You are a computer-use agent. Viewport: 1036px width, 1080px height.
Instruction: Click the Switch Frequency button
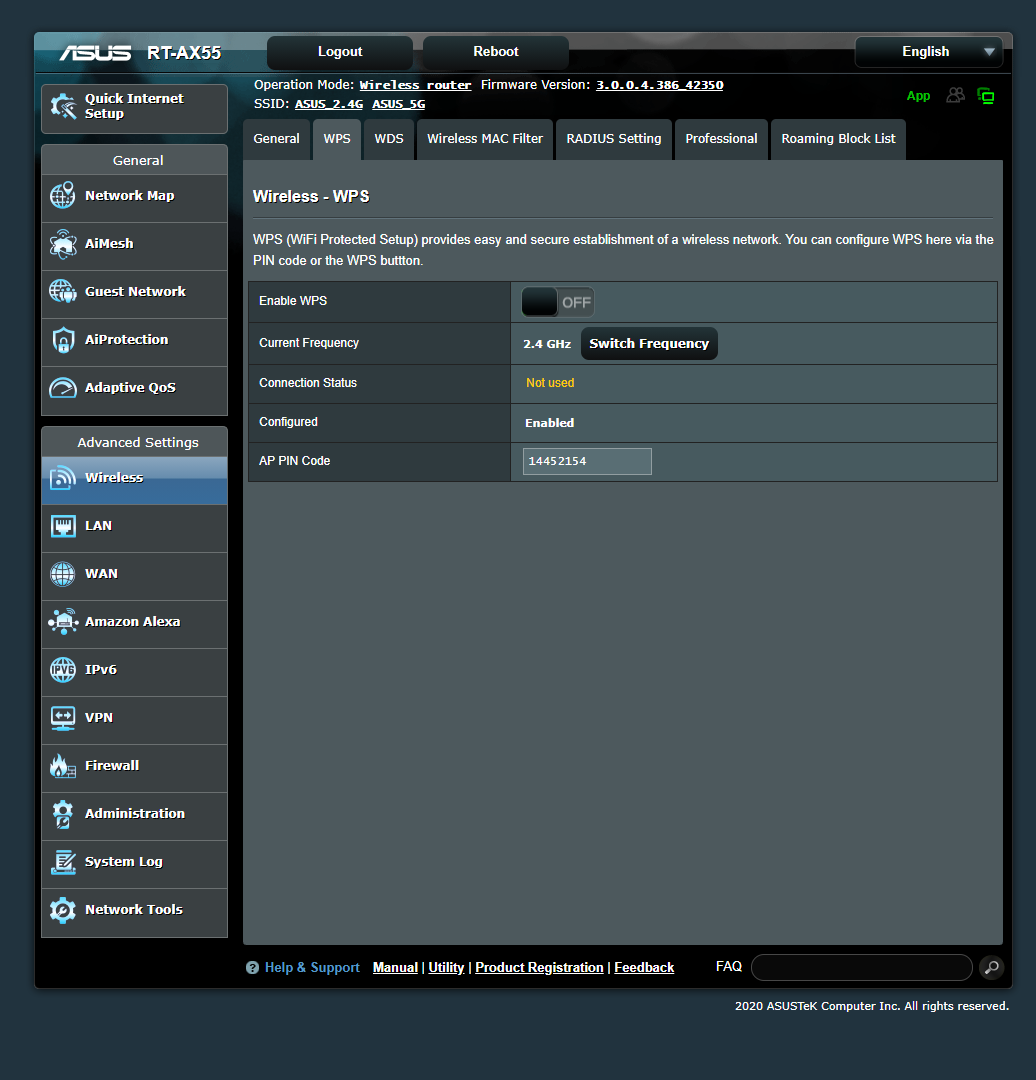point(649,343)
